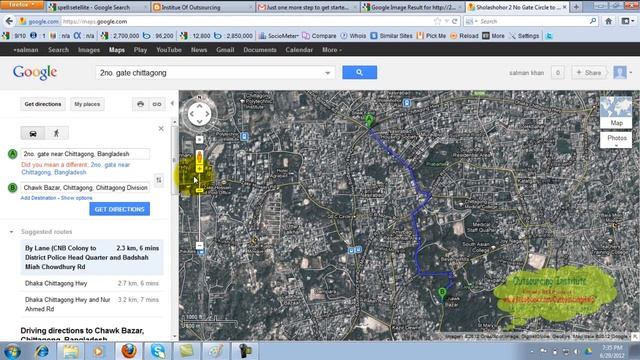Click Similar Sites toolbar item
Image resolution: width=640 pixels, height=360 pixels.
(391, 36)
